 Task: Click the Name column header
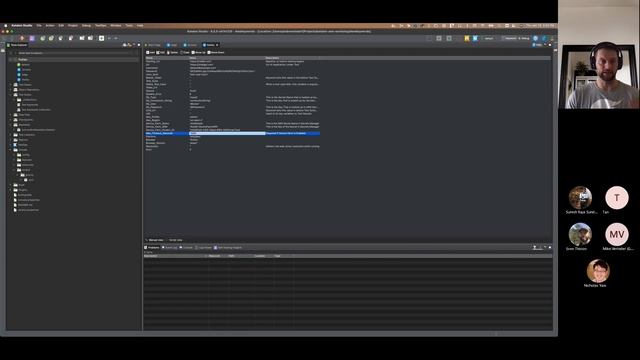(167, 58)
